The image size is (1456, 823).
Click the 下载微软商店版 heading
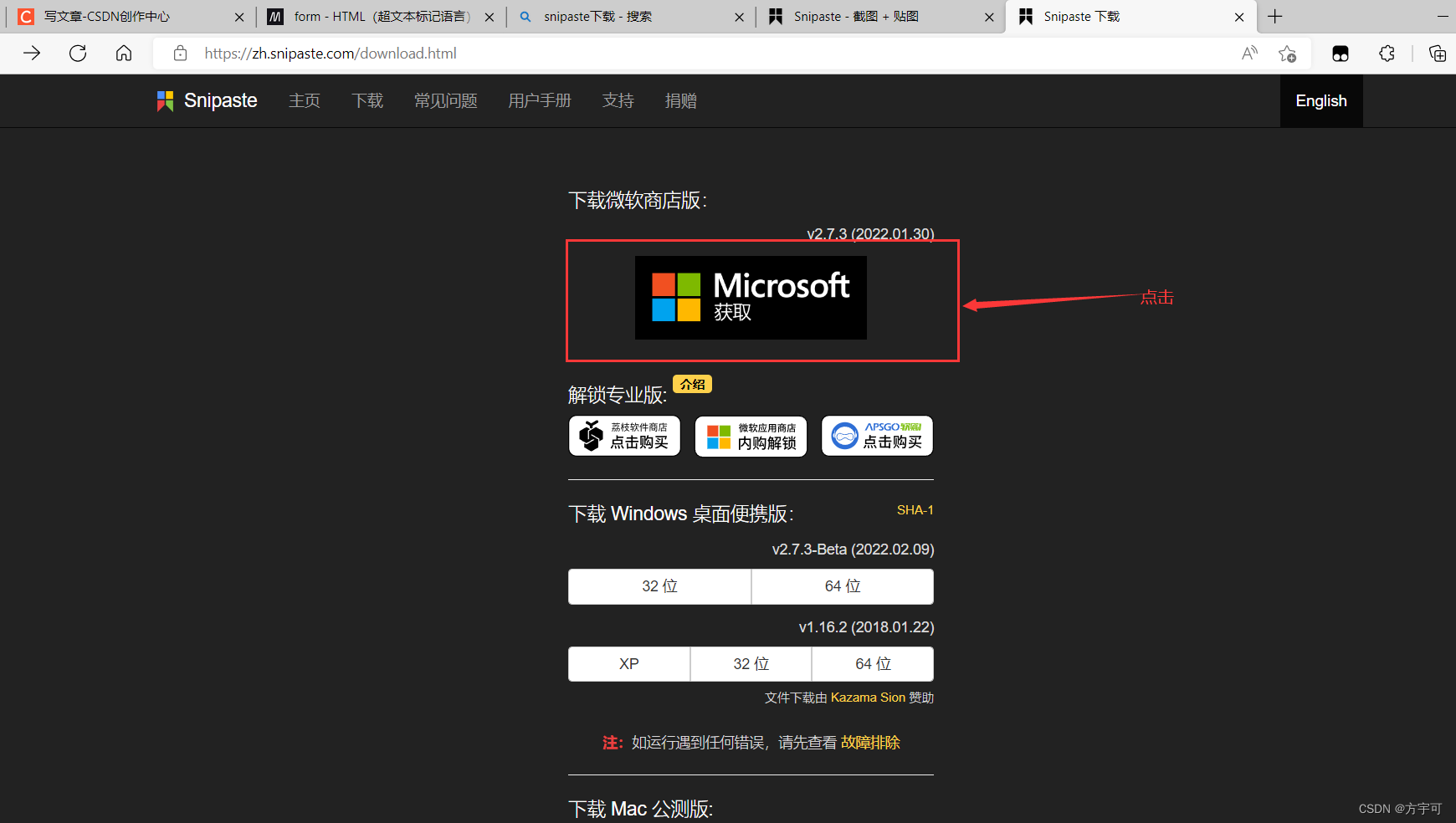click(x=638, y=201)
